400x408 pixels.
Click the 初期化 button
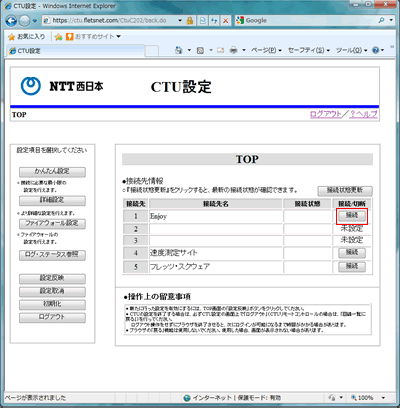click(52, 305)
